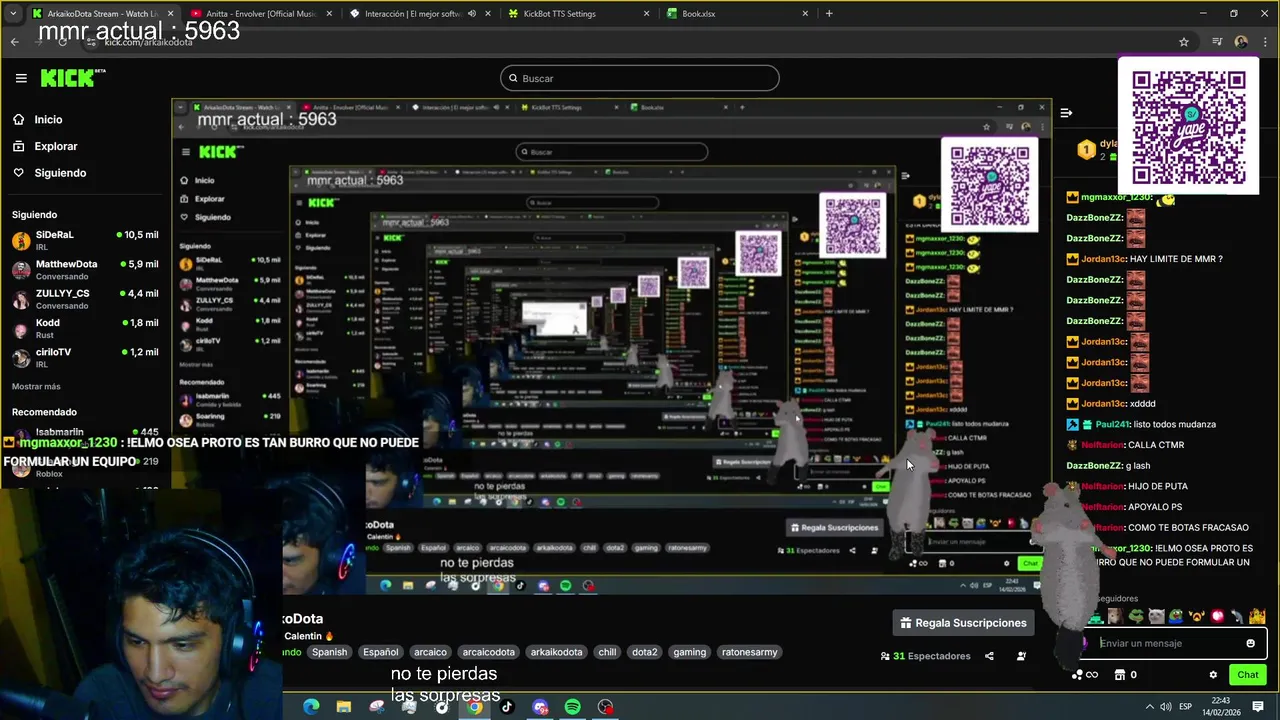
Task: Click the 31 Espectadores viewer count
Action: tap(925, 656)
